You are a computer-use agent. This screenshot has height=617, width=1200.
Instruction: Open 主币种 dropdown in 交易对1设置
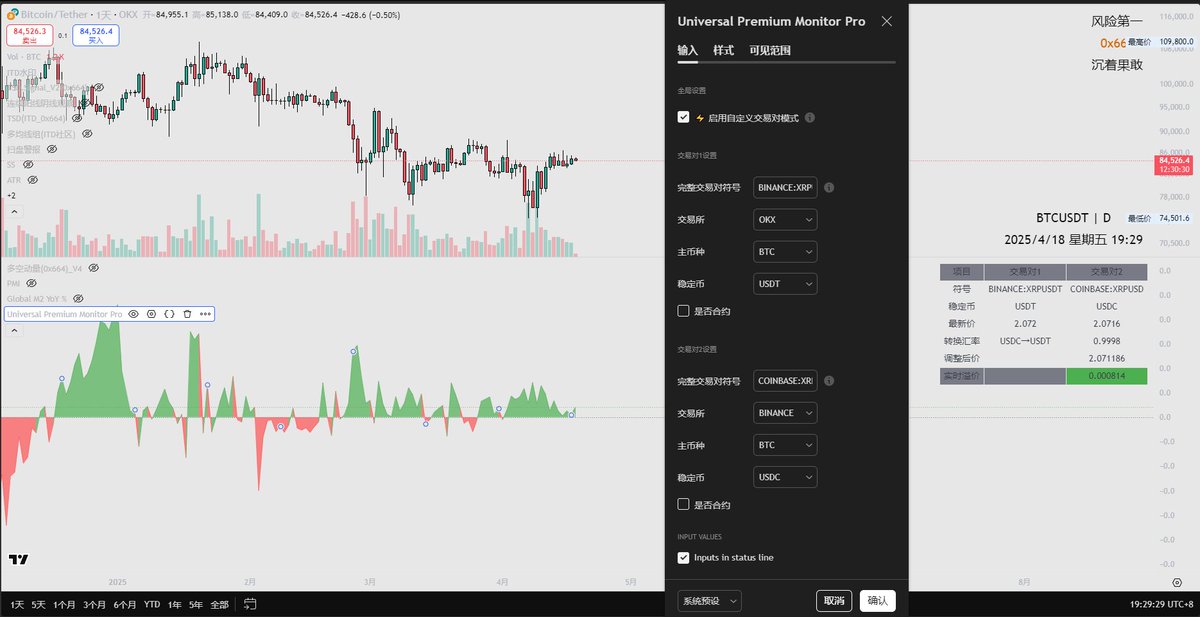[x=785, y=251]
